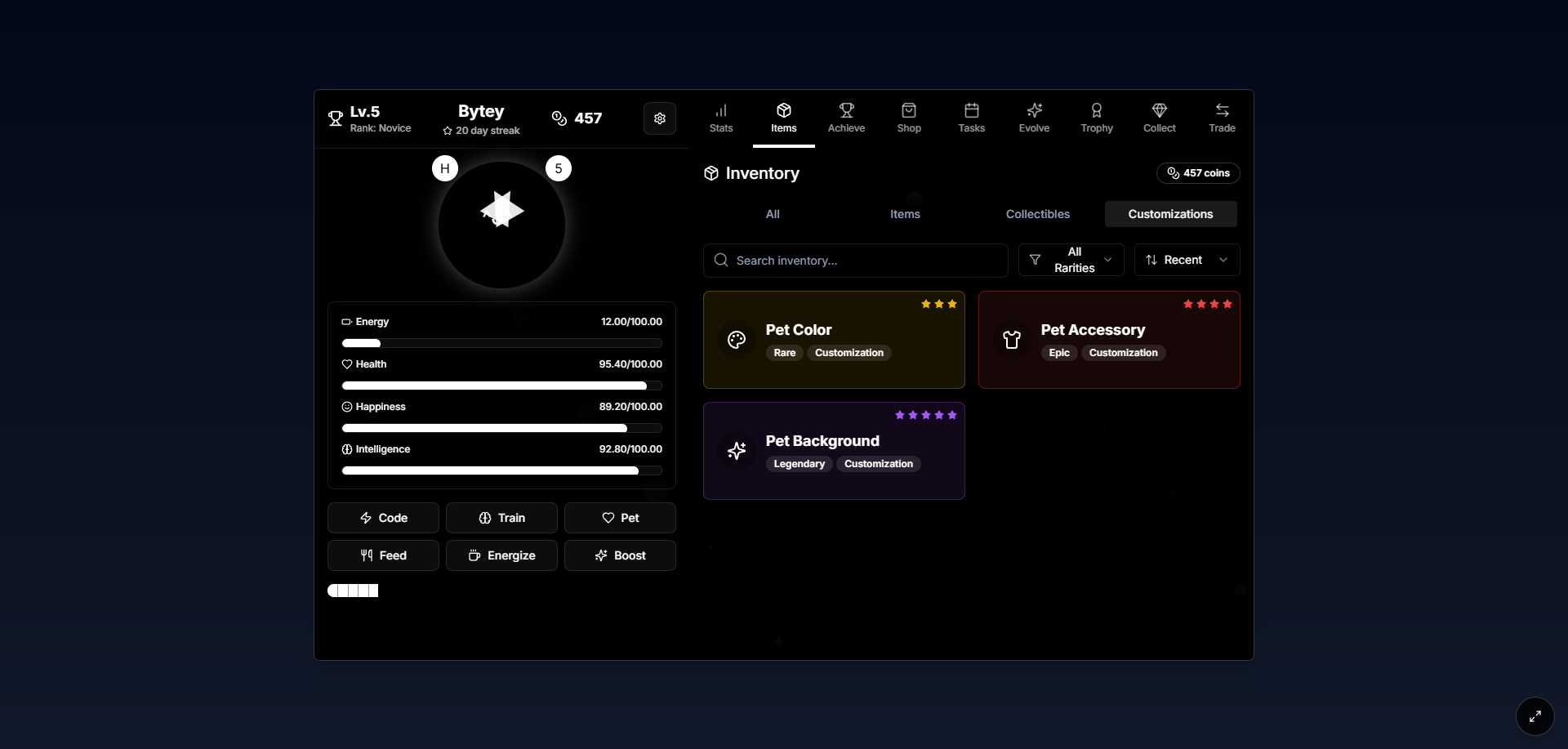This screenshot has width=1568, height=749.
Task: Toggle the Rare filter badge on Pet Color
Action: point(784,353)
